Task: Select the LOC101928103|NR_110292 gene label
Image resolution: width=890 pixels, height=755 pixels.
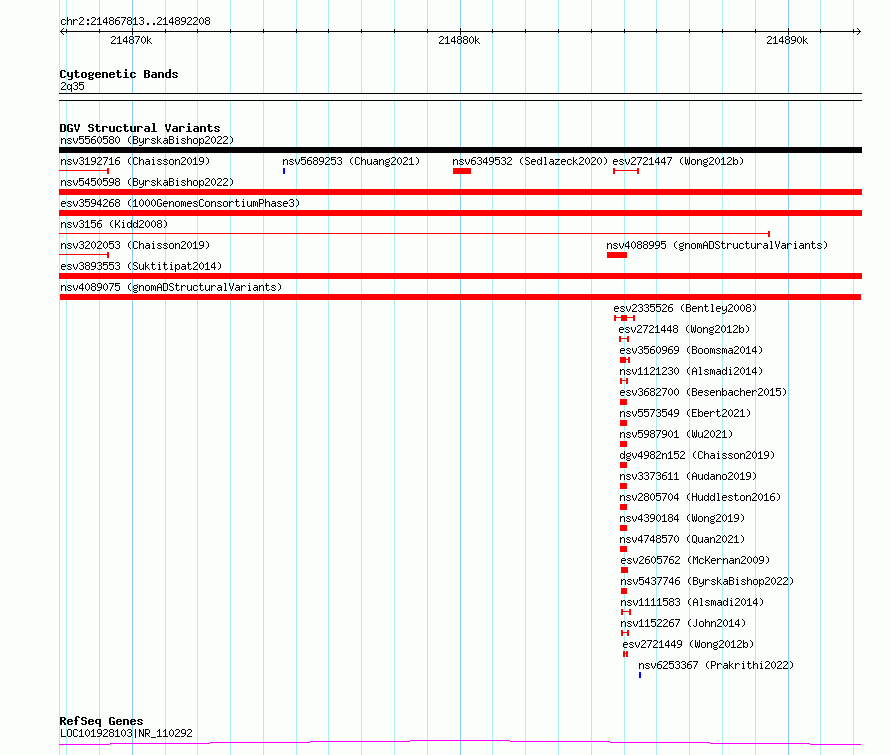Action: [x=126, y=733]
